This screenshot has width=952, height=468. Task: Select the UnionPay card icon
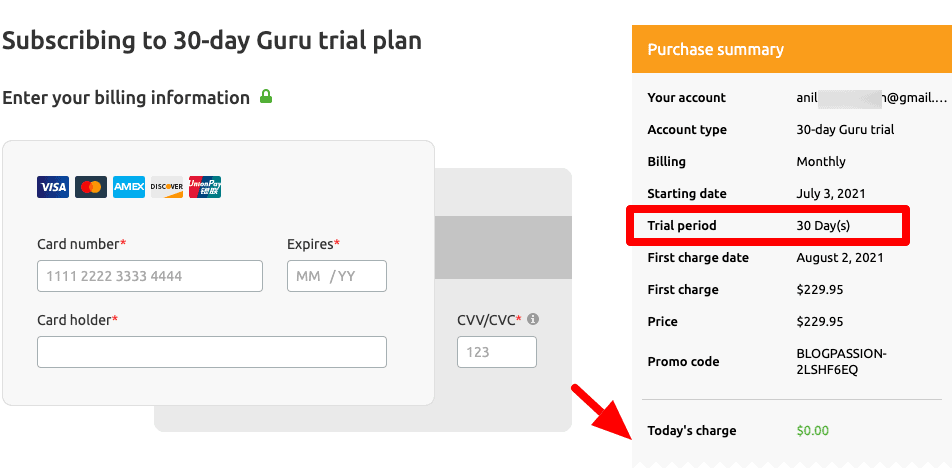pos(205,187)
